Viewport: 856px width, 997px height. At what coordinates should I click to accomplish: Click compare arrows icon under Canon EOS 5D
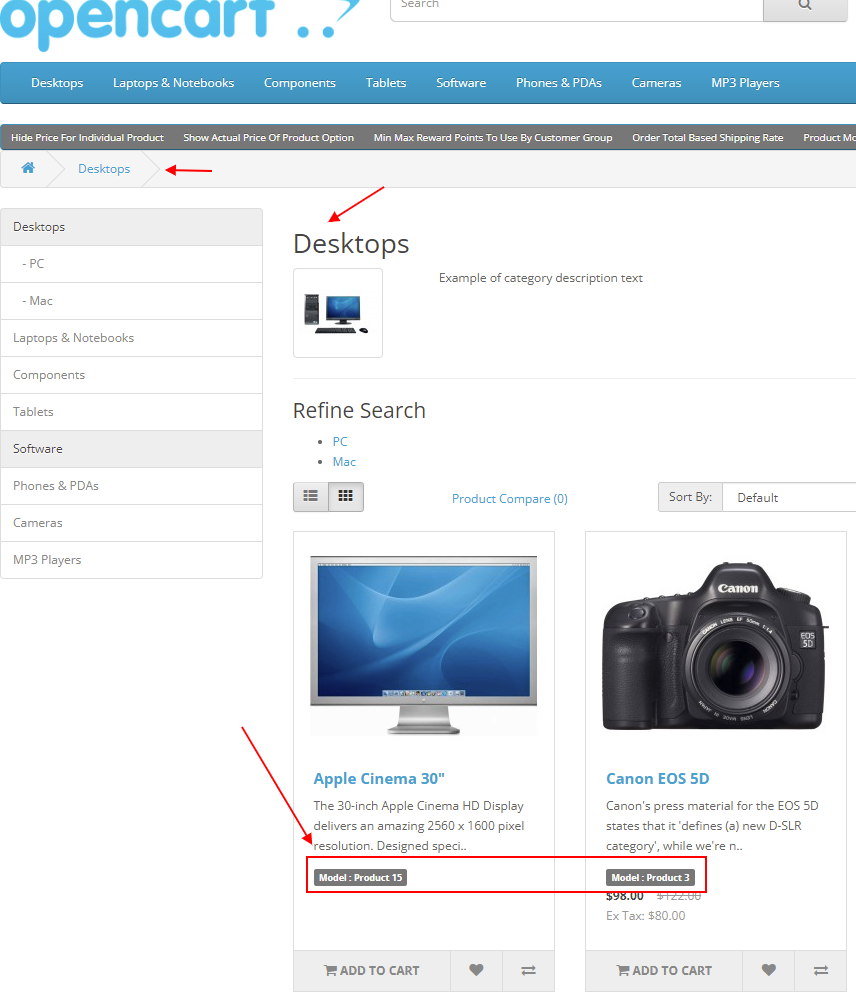[820, 970]
